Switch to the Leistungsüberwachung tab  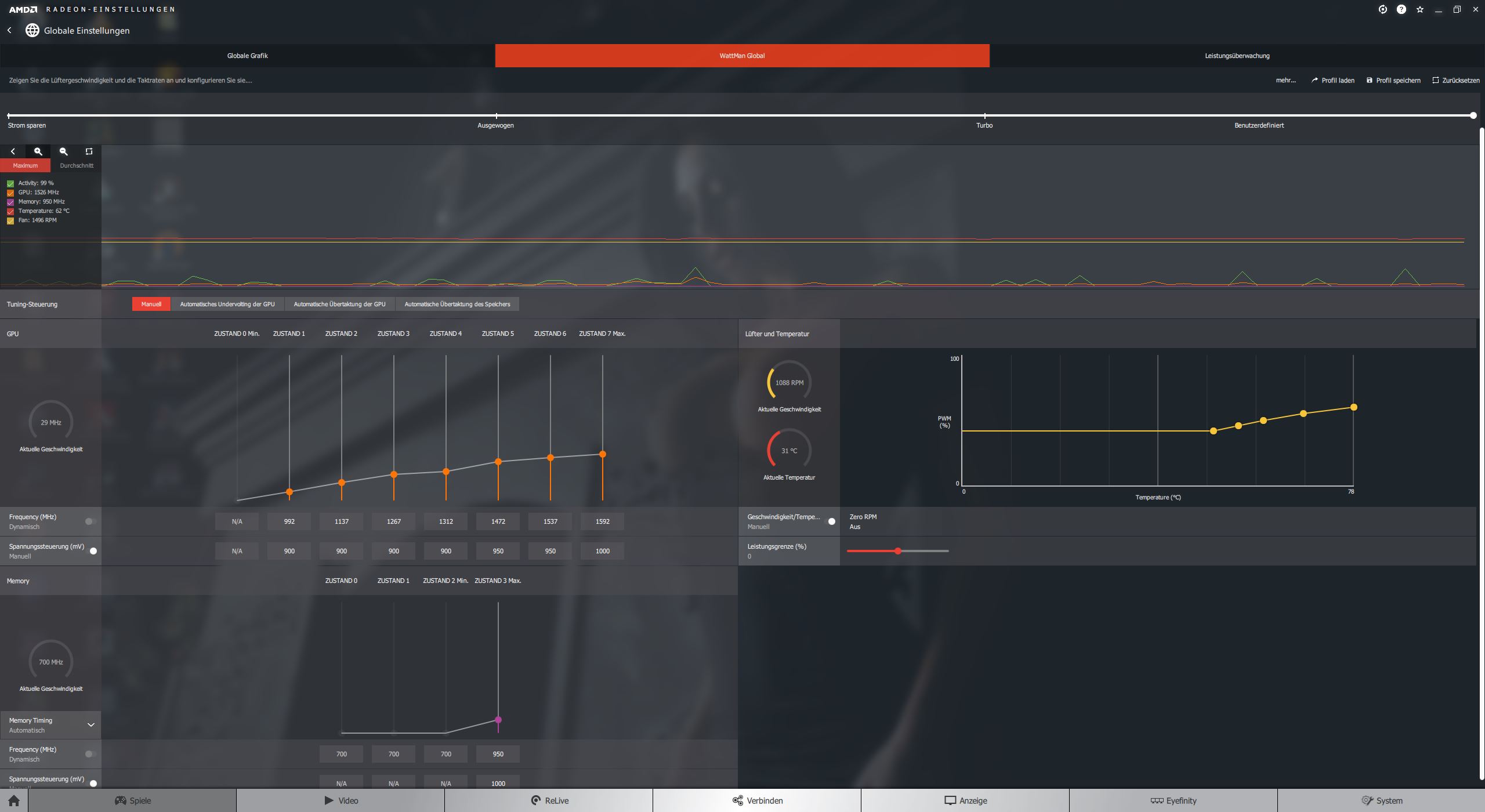point(1237,56)
